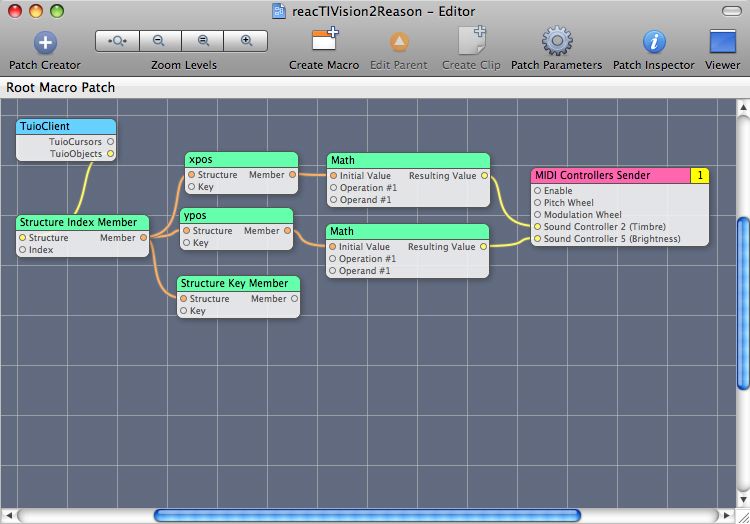Image resolution: width=750 pixels, height=524 pixels.
Task: Click the document proxy icon in the title bar
Action: click(x=279, y=11)
